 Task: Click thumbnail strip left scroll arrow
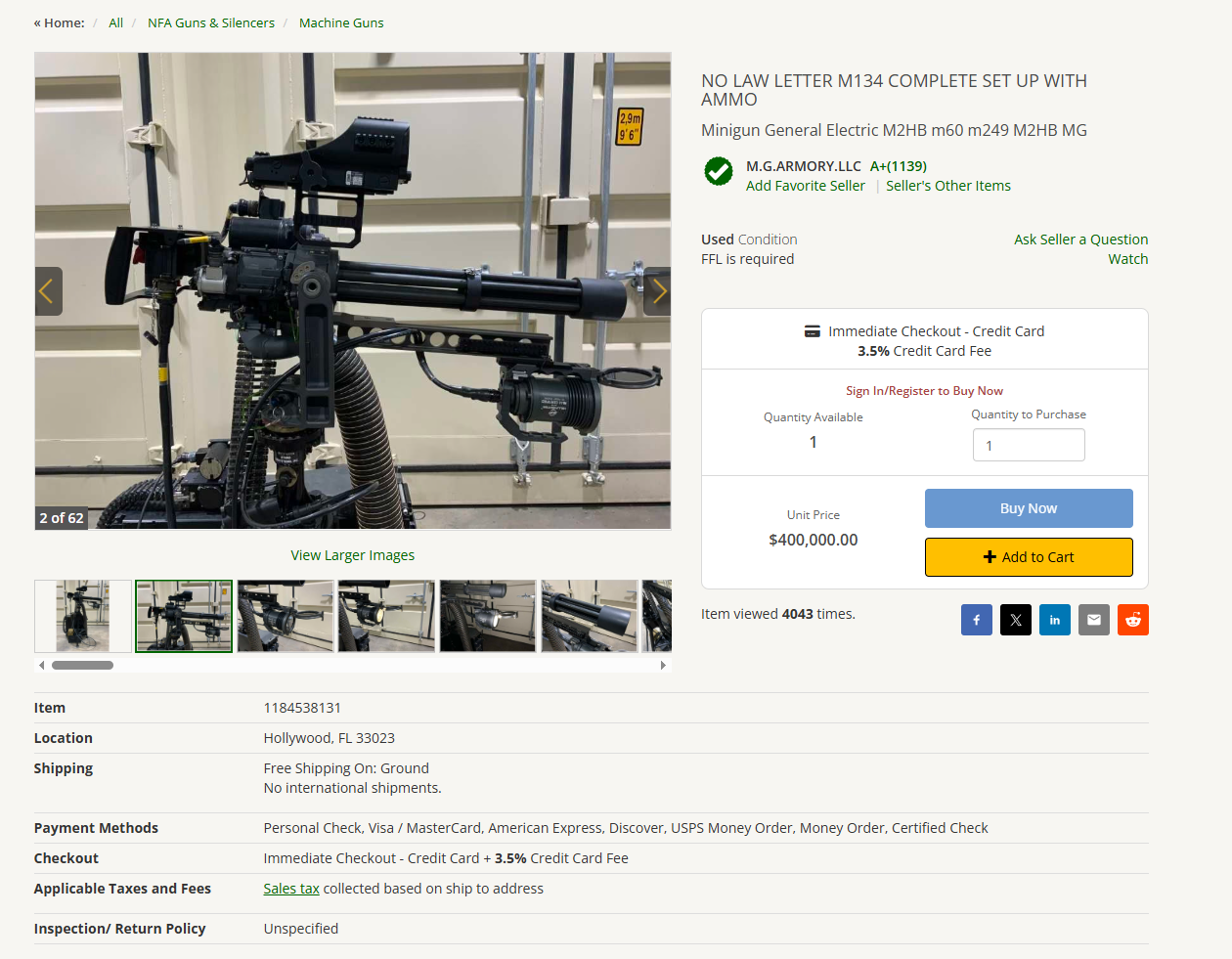pos(41,665)
